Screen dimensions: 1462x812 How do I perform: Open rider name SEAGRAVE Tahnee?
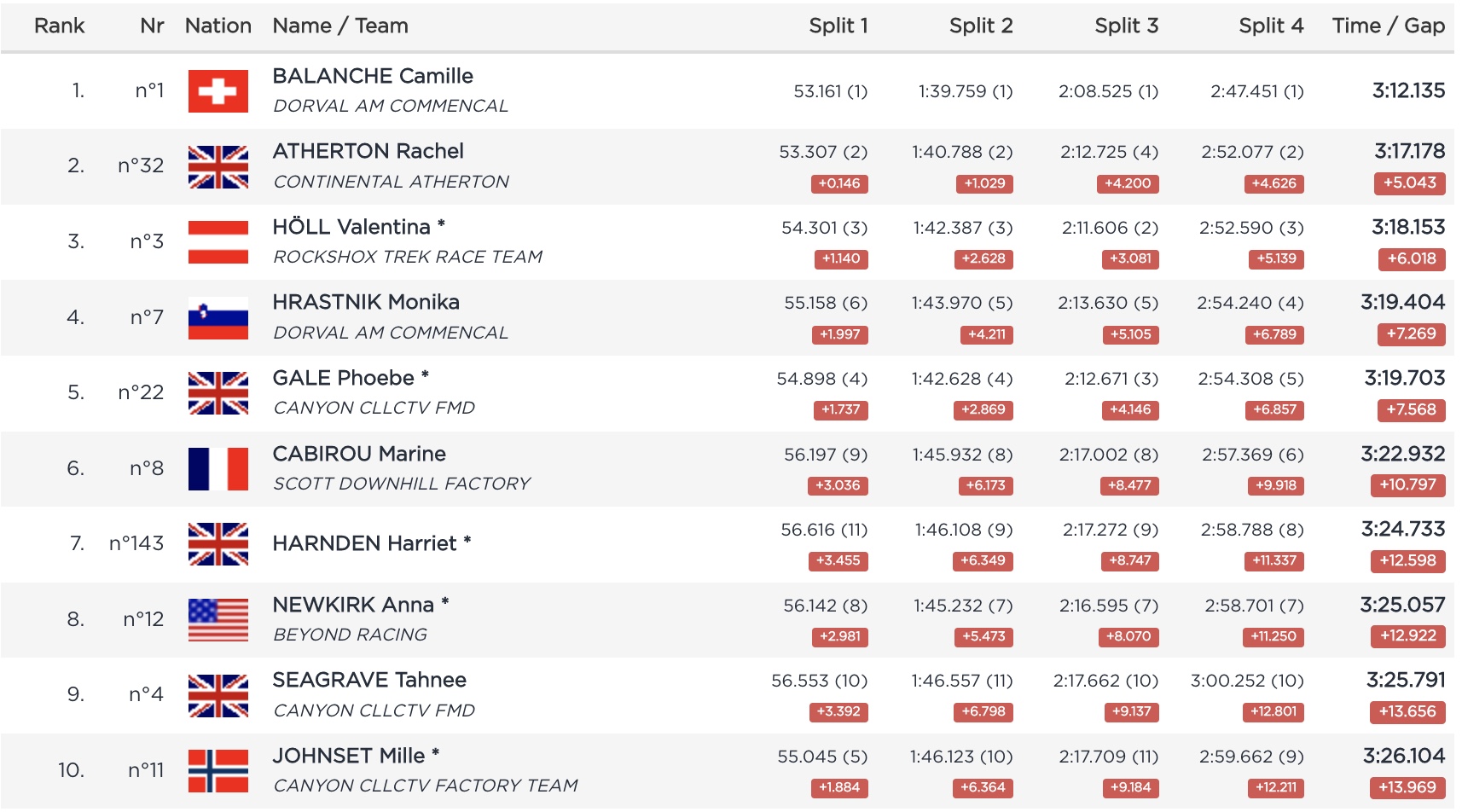pyautogui.click(x=368, y=680)
